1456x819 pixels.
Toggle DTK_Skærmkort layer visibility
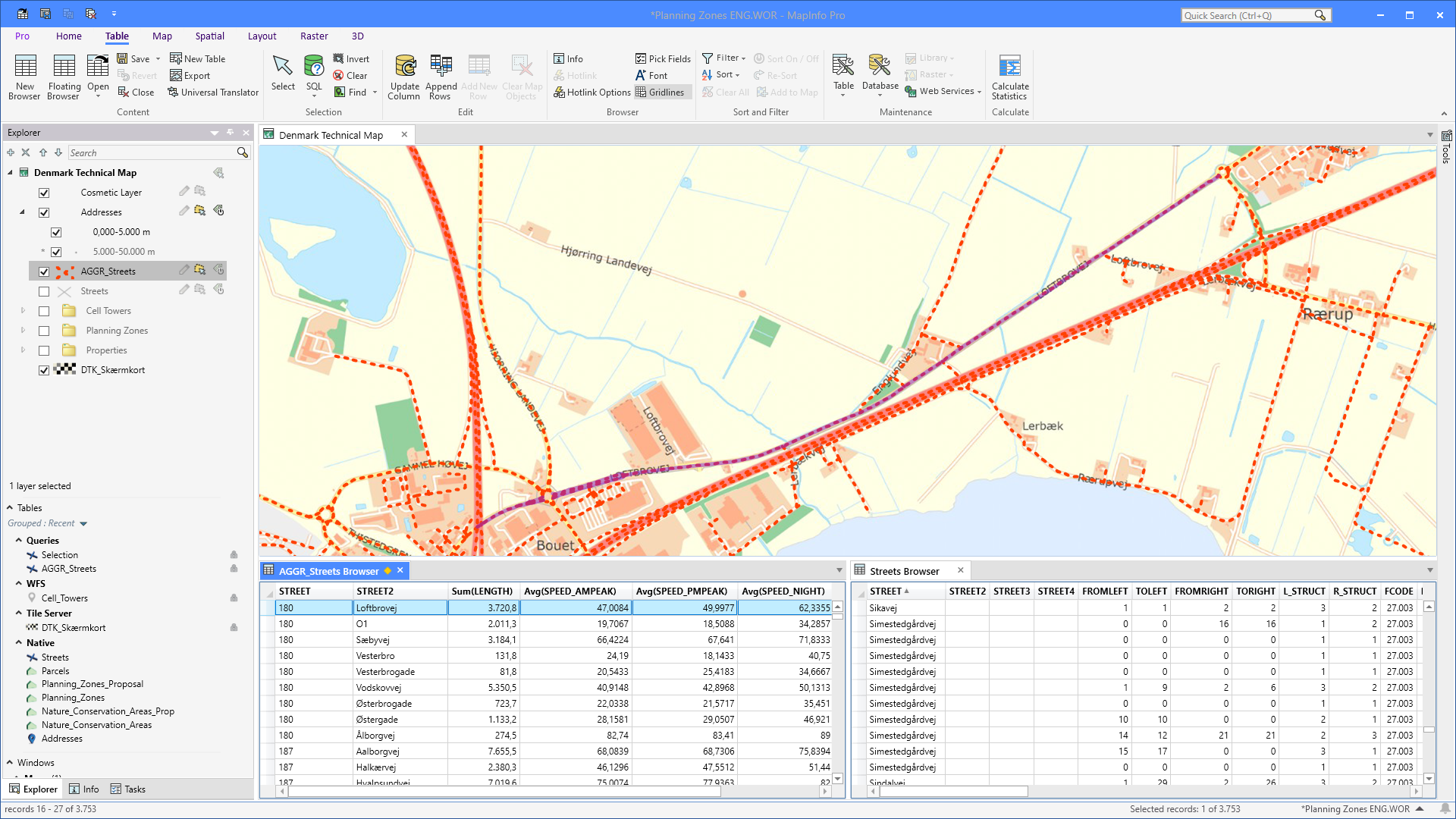(x=44, y=370)
